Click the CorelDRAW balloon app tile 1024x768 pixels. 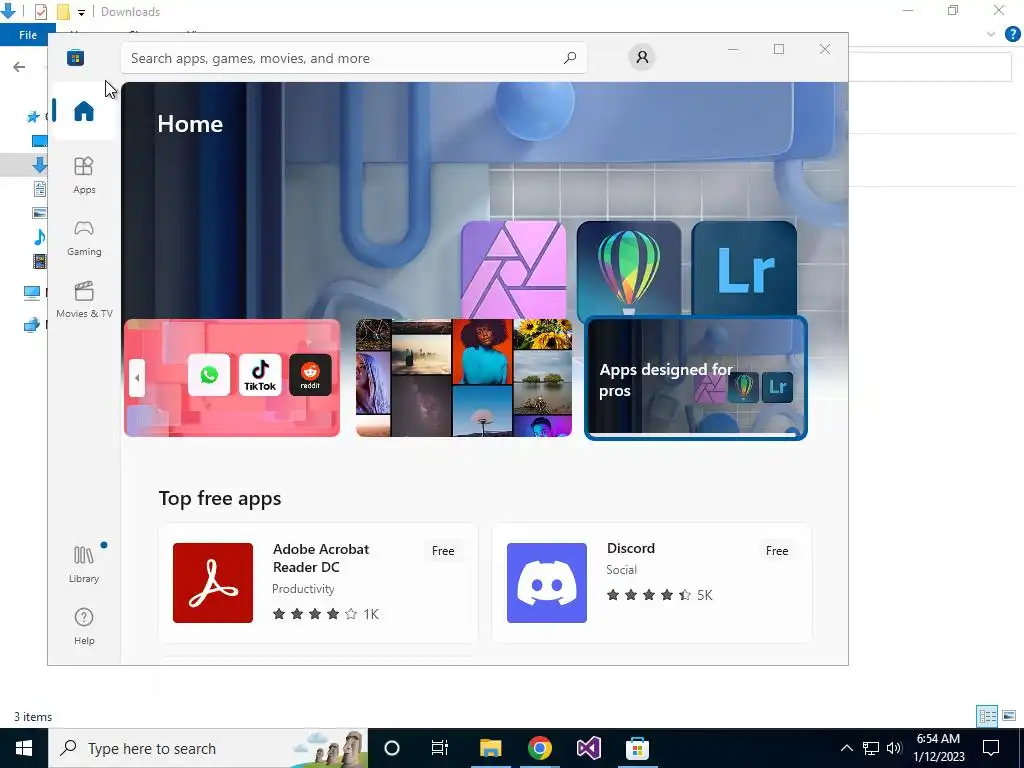(x=628, y=269)
